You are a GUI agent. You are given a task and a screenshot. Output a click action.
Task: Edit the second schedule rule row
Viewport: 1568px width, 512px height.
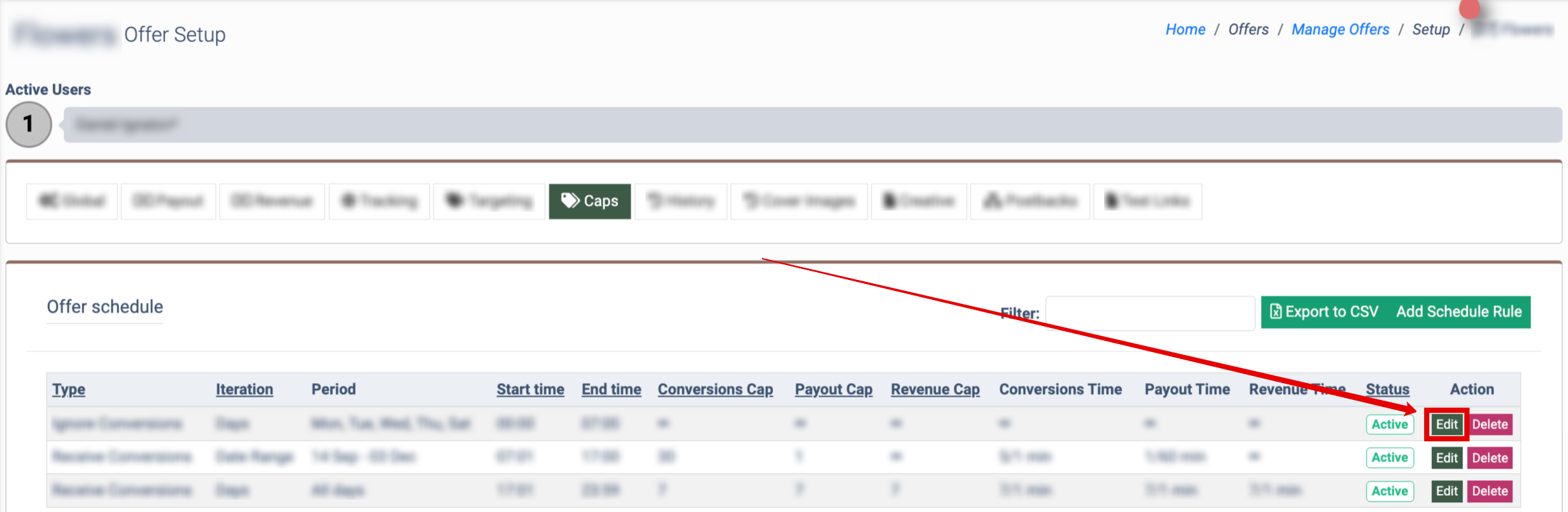[x=1446, y=458]
